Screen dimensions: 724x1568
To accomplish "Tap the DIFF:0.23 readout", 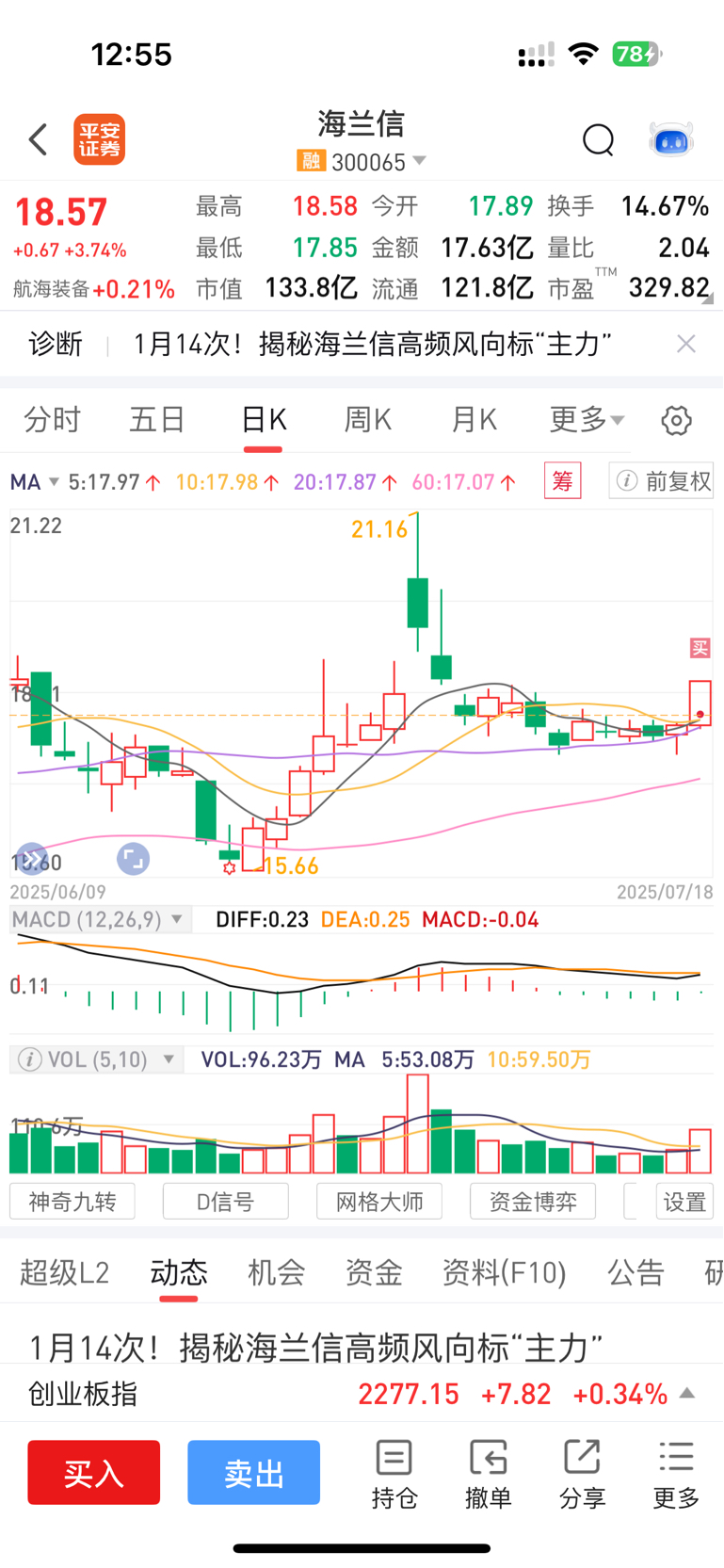I will [263, 919].
